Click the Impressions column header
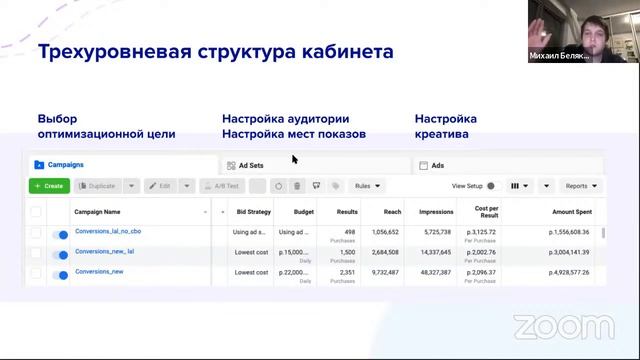Image resolution: width=640 pixels, height=360 pixels. pyautogui.click(x=436, y=212)
